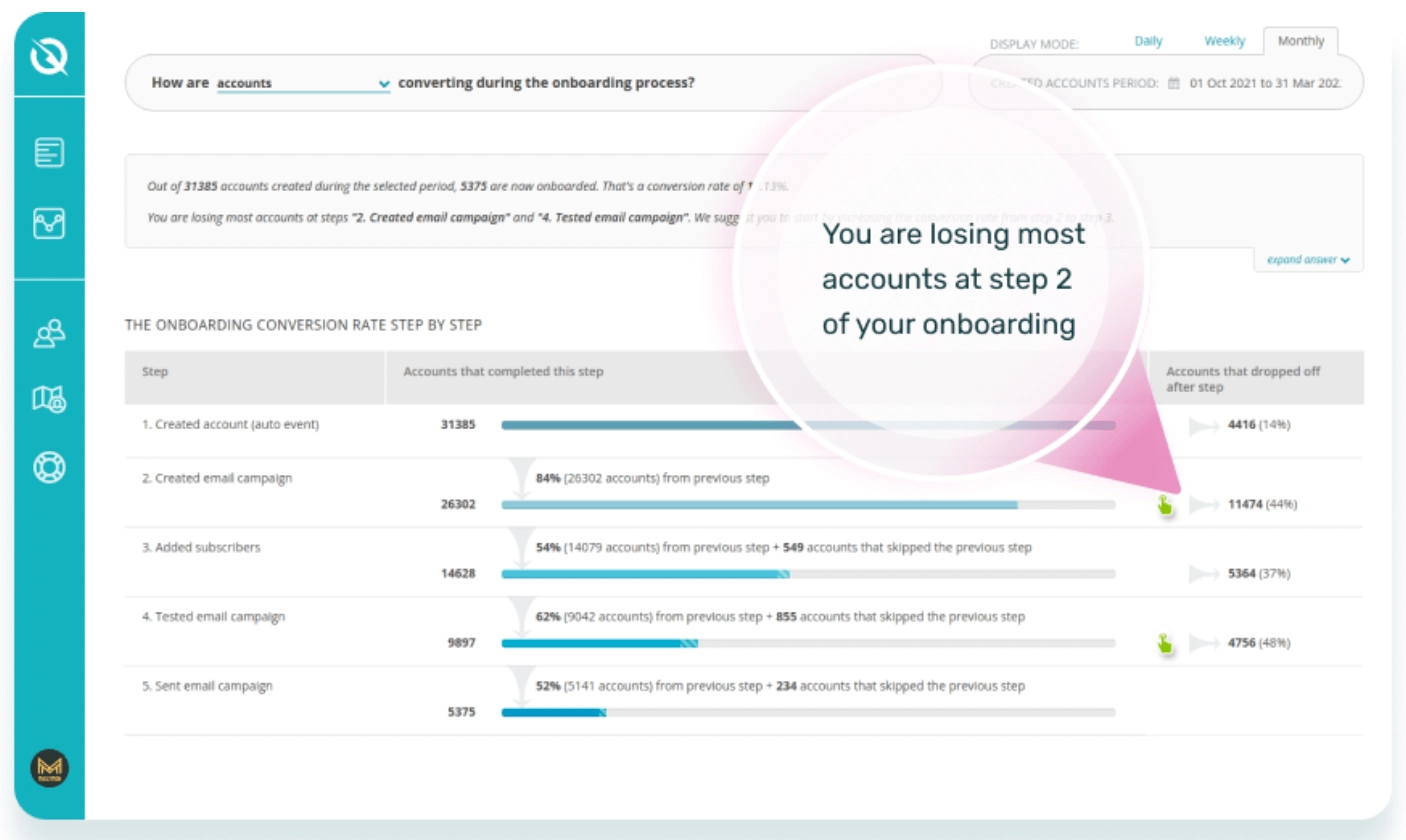This screenshot has width=1406, height=840.
Task: Click the calendar icon beside the date period
Action: (x=1174, y=84)
